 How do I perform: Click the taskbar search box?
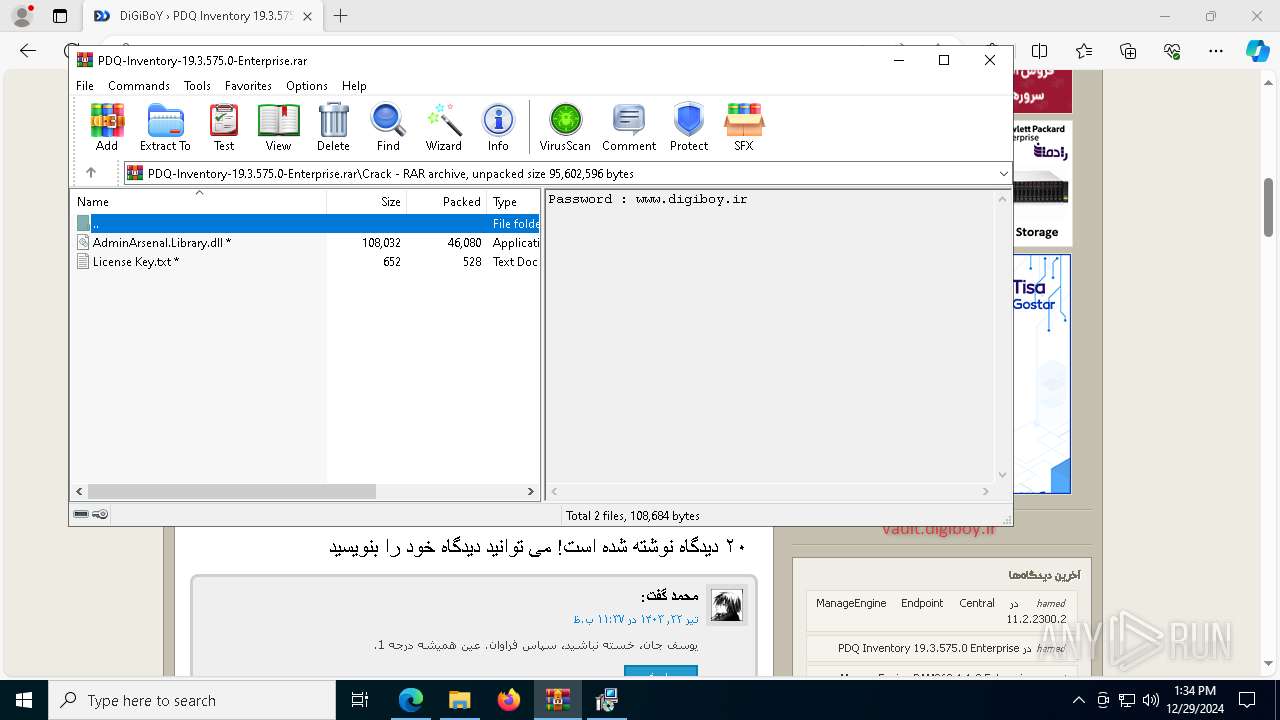coord(191,700)
